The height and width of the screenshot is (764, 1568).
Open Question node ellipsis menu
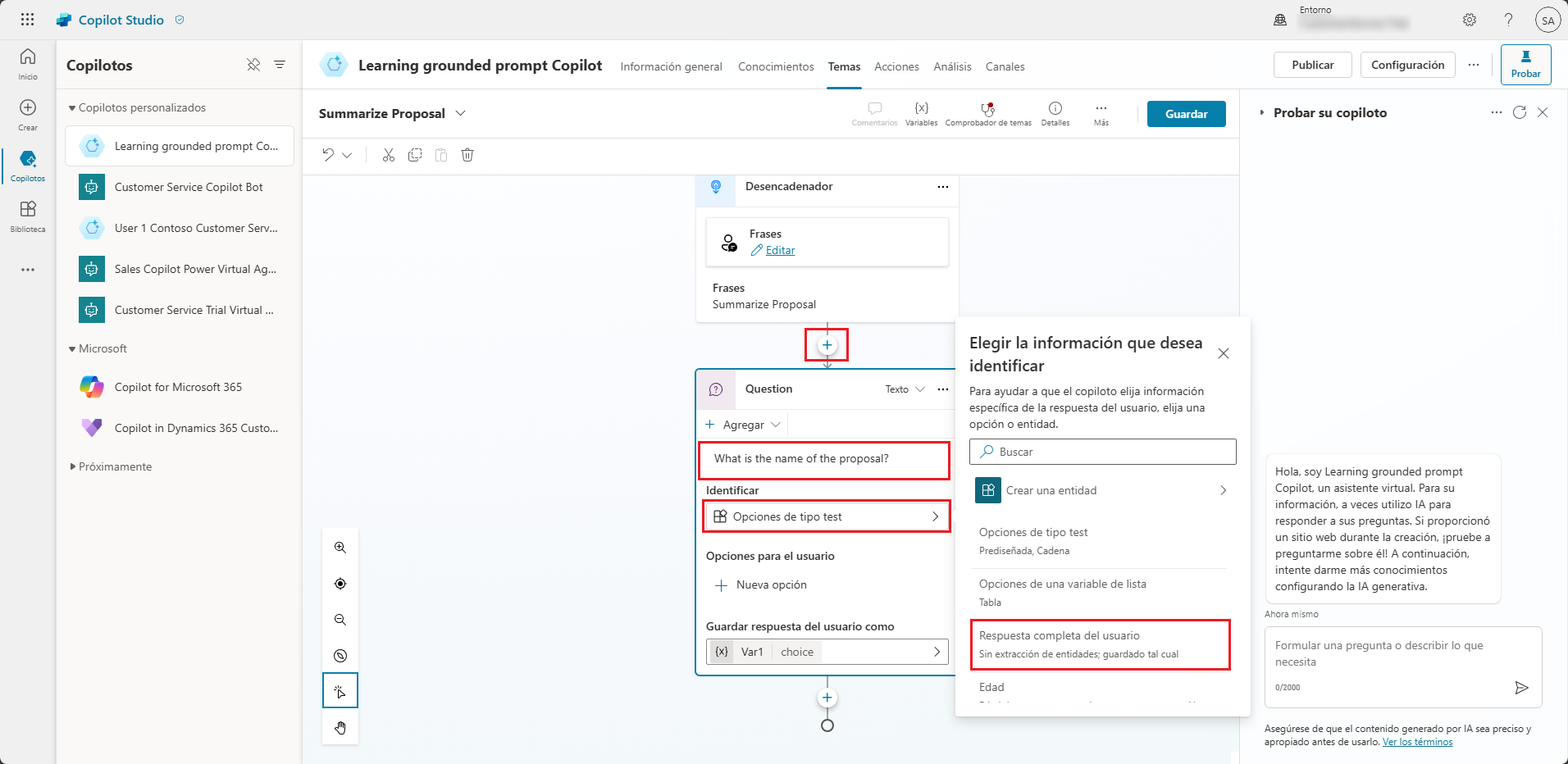[943, 389]
